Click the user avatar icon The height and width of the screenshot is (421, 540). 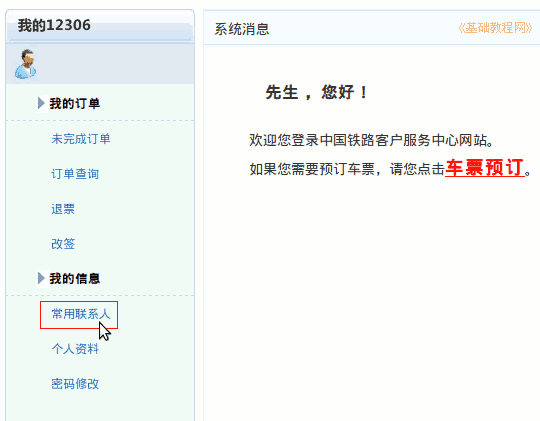click(x=25, y=64)
